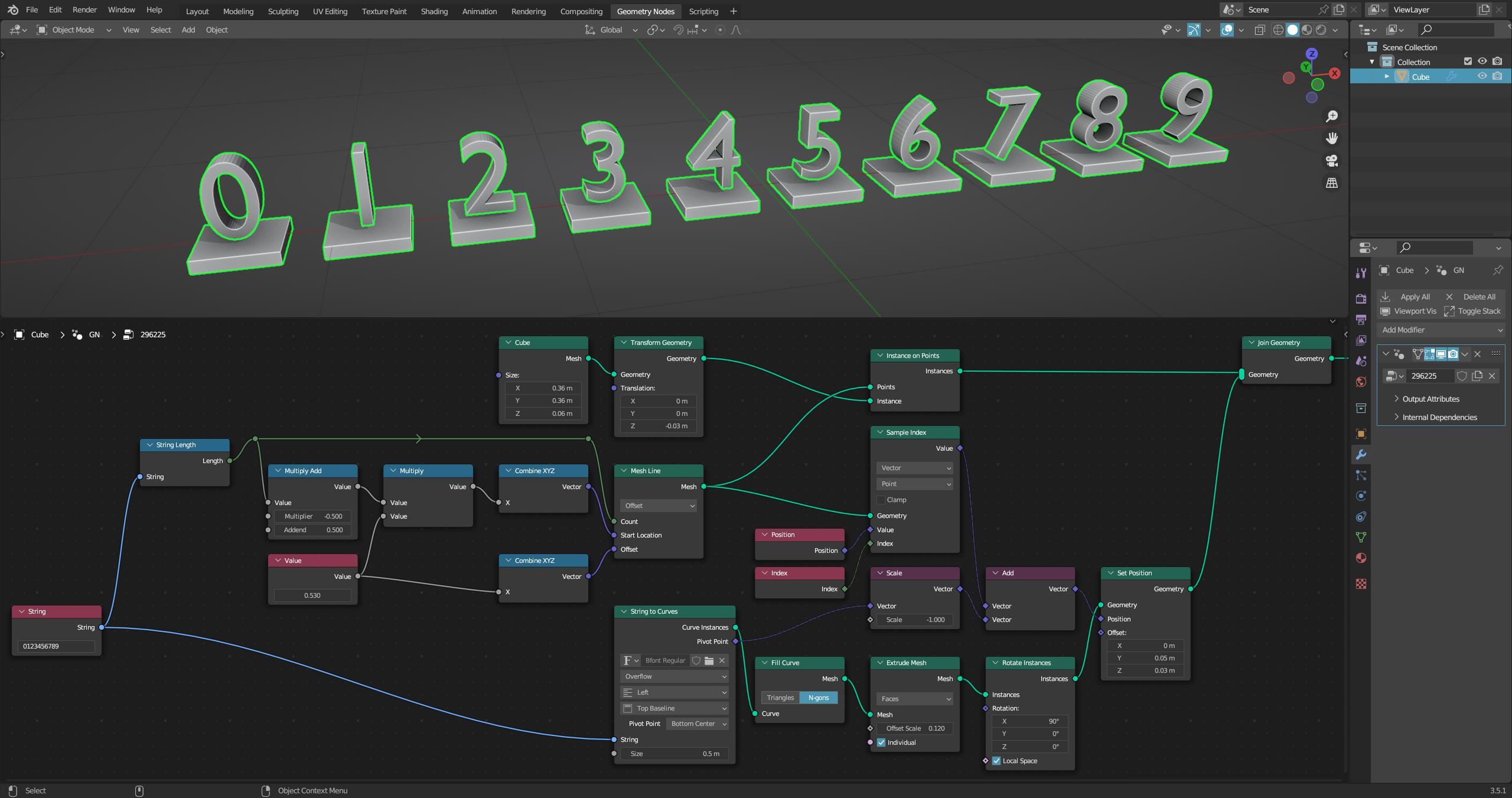This screenshot has width=1512, height=798.
Task: Switch to the Shading workspace tab
Action: click(x=434, y=11)
